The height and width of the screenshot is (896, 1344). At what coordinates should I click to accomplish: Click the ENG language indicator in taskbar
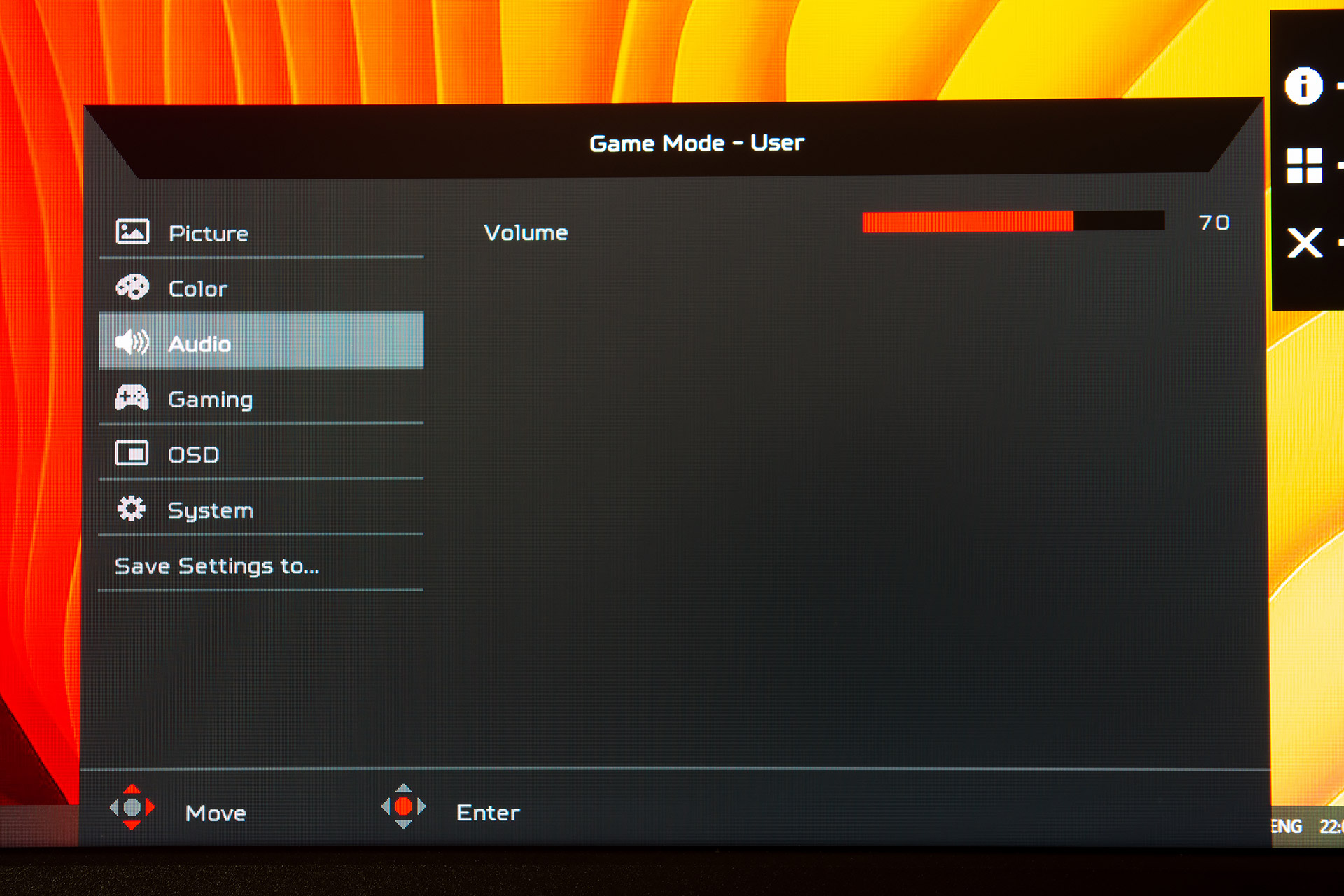point(1286,827)
